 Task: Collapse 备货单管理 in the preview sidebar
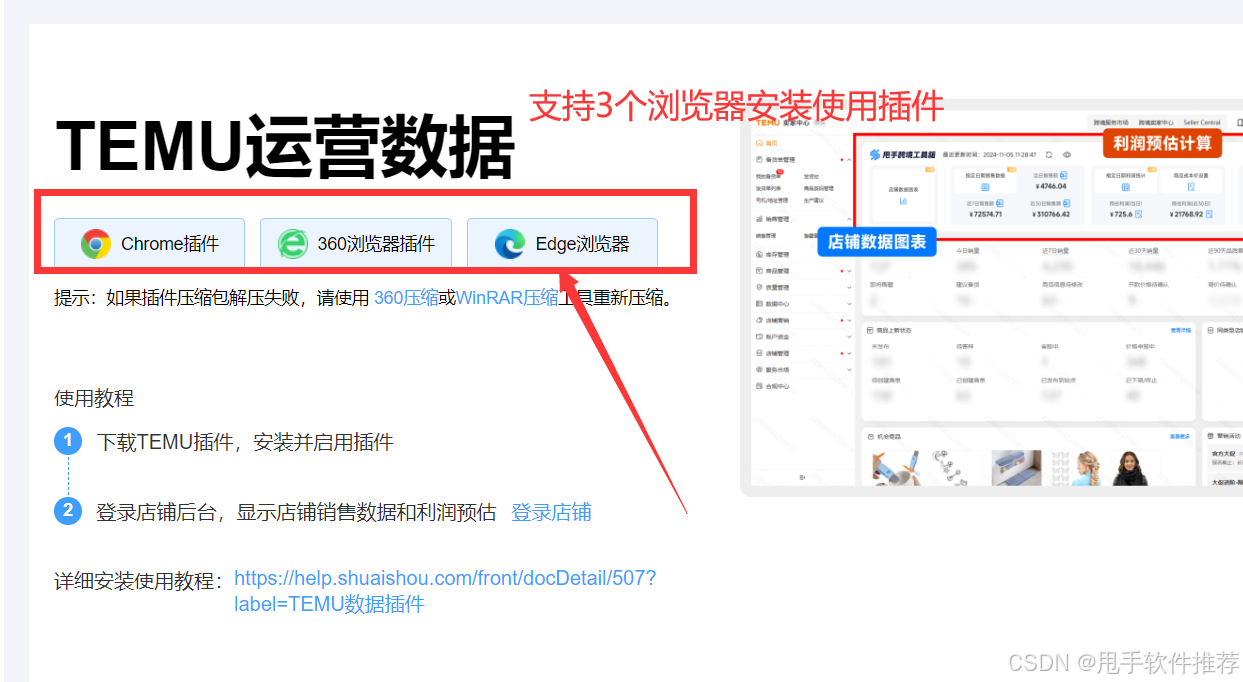click(x=849, y=160)
